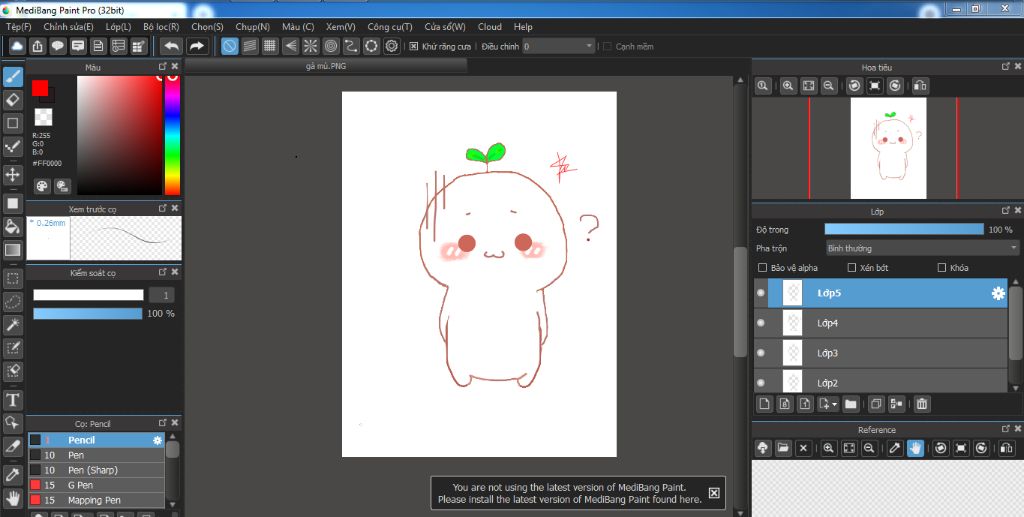
Task: Click the rainbow hue strip
Action: coord(172,135)
